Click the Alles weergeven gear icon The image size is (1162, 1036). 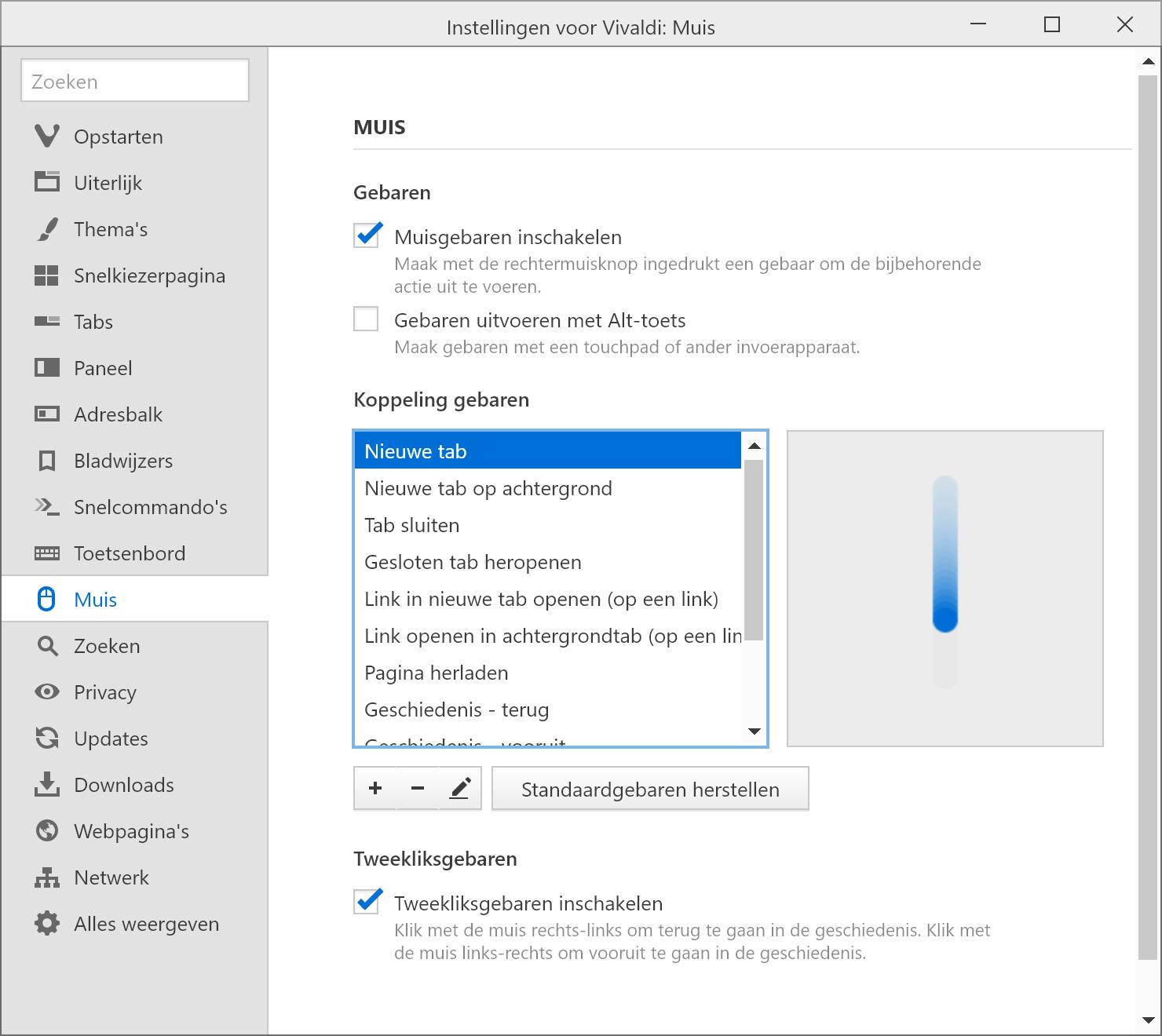[47, 924]
